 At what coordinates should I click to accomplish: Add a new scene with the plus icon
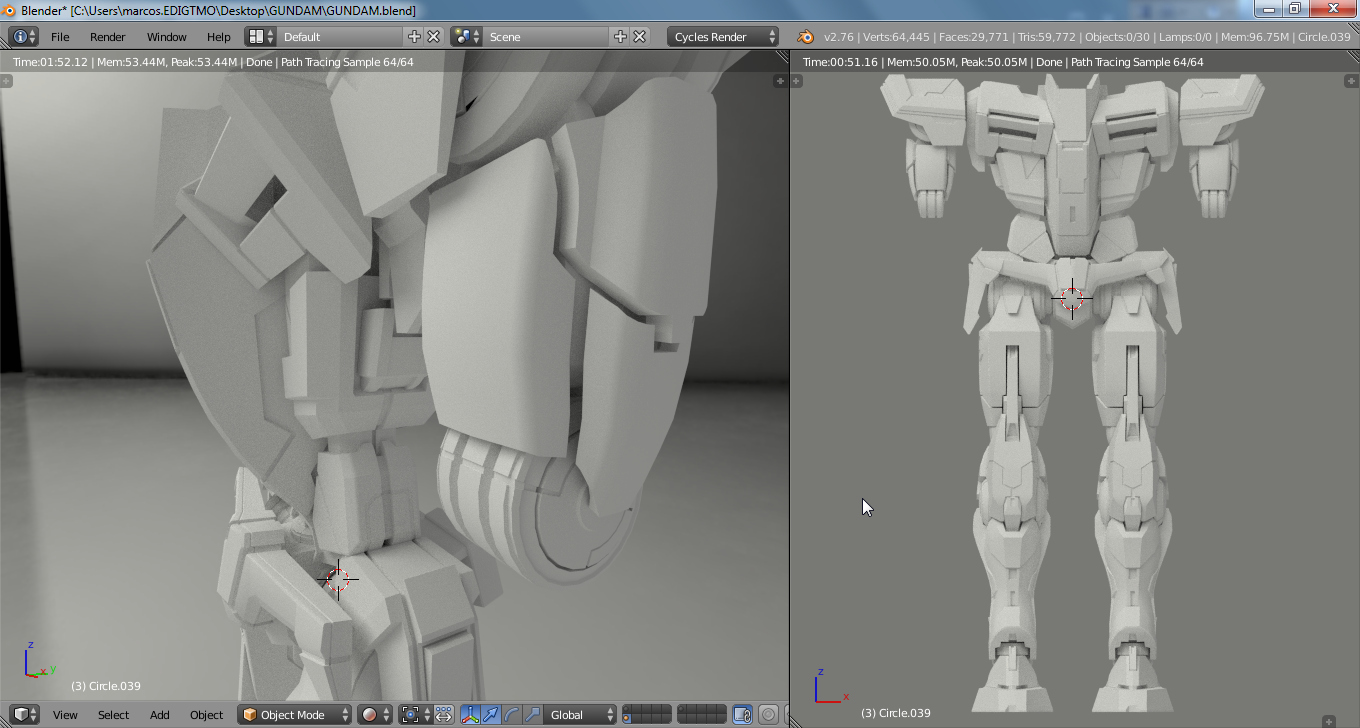620,37
